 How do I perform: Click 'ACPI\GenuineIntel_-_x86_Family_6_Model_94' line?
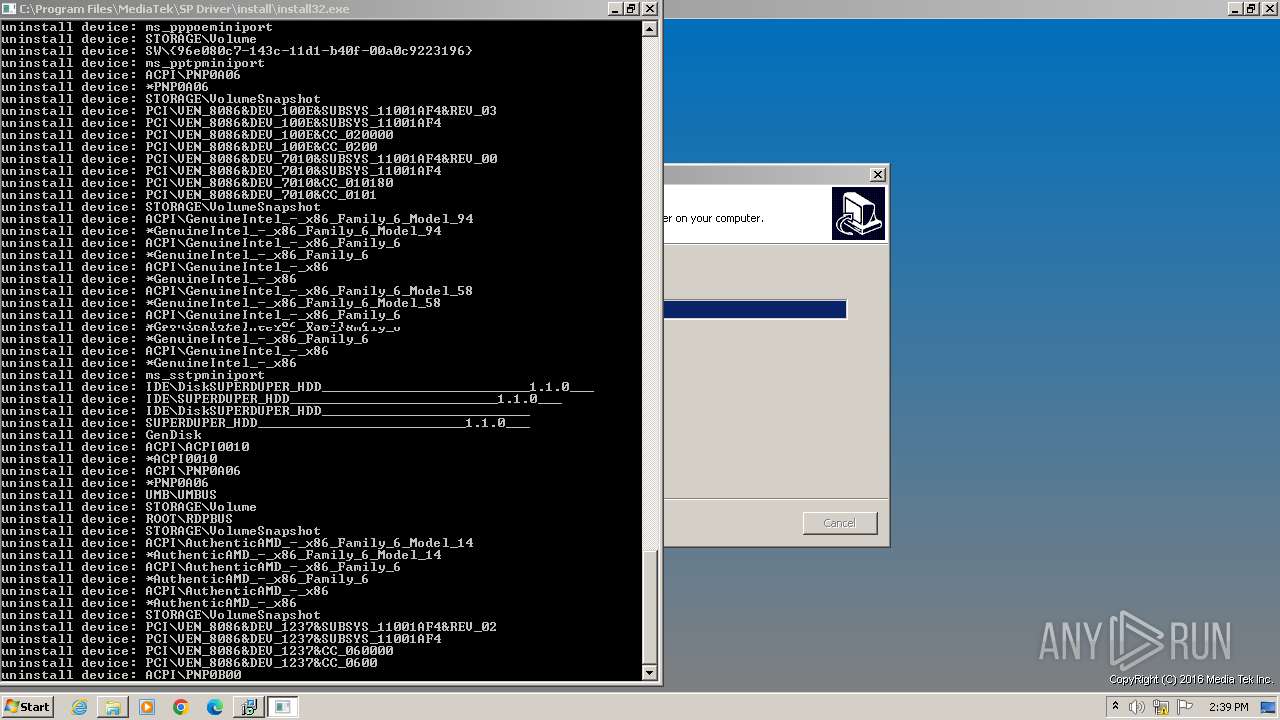pyautogui.click(x=237, y=219)
